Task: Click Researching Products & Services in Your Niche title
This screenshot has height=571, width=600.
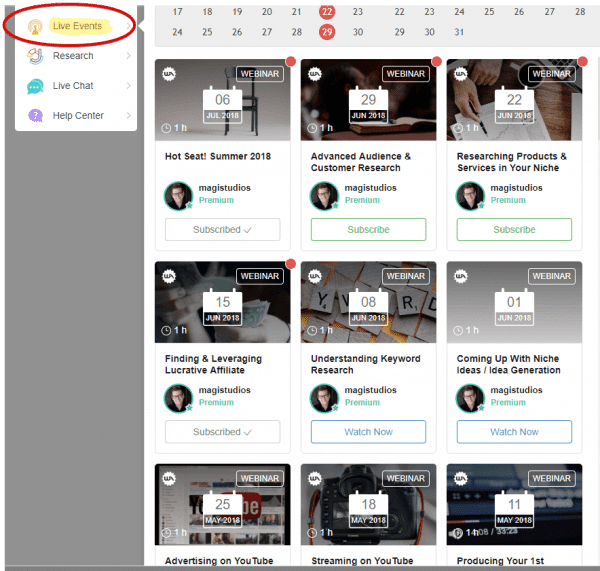Action: pyautogui.click(x=511, y=162)
